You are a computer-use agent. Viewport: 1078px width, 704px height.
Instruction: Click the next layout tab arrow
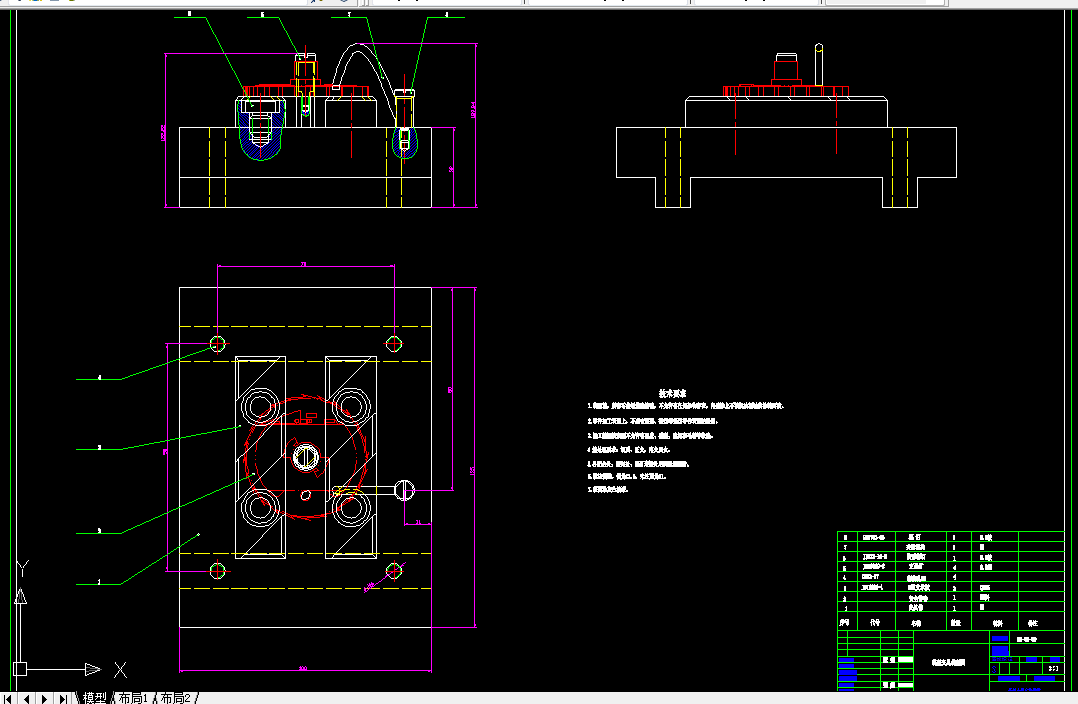(x=45, y=698)
